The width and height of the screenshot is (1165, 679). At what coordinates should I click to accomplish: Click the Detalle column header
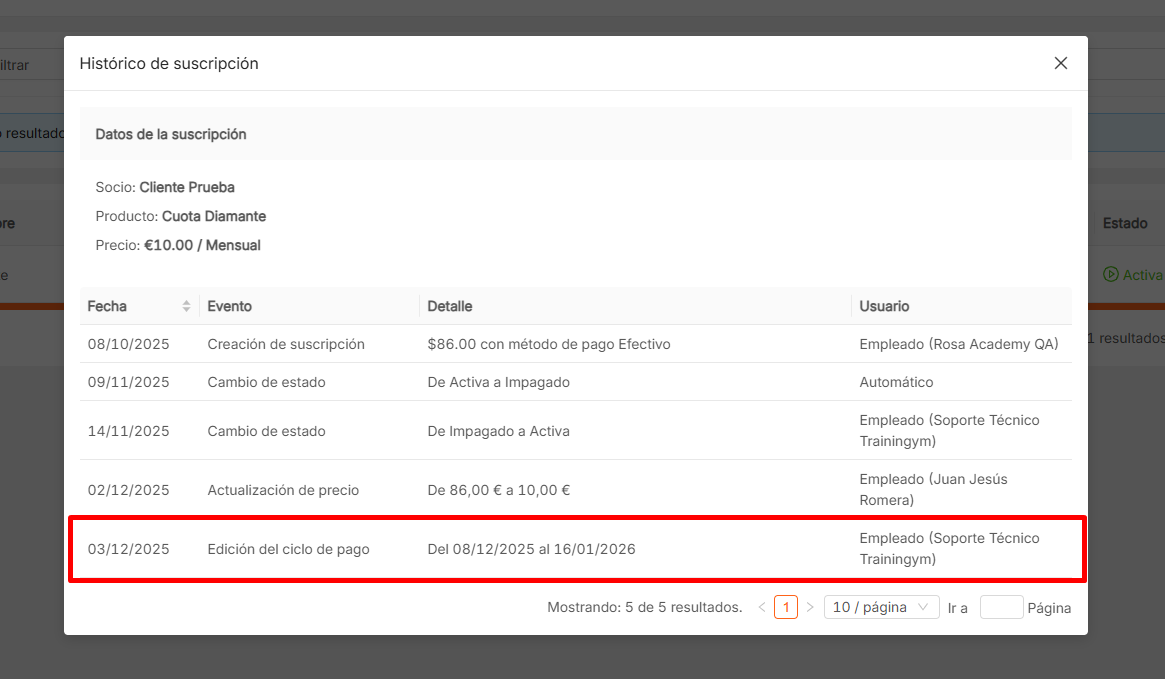click(450, 306)
